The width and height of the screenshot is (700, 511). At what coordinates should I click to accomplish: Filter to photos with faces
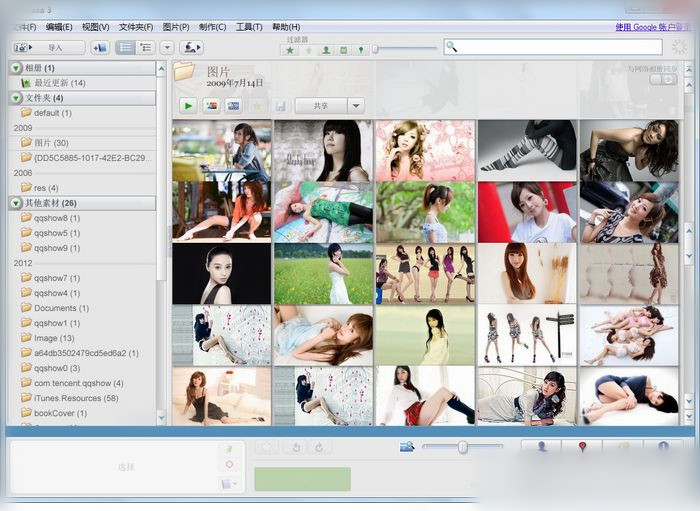coord(326,50)
